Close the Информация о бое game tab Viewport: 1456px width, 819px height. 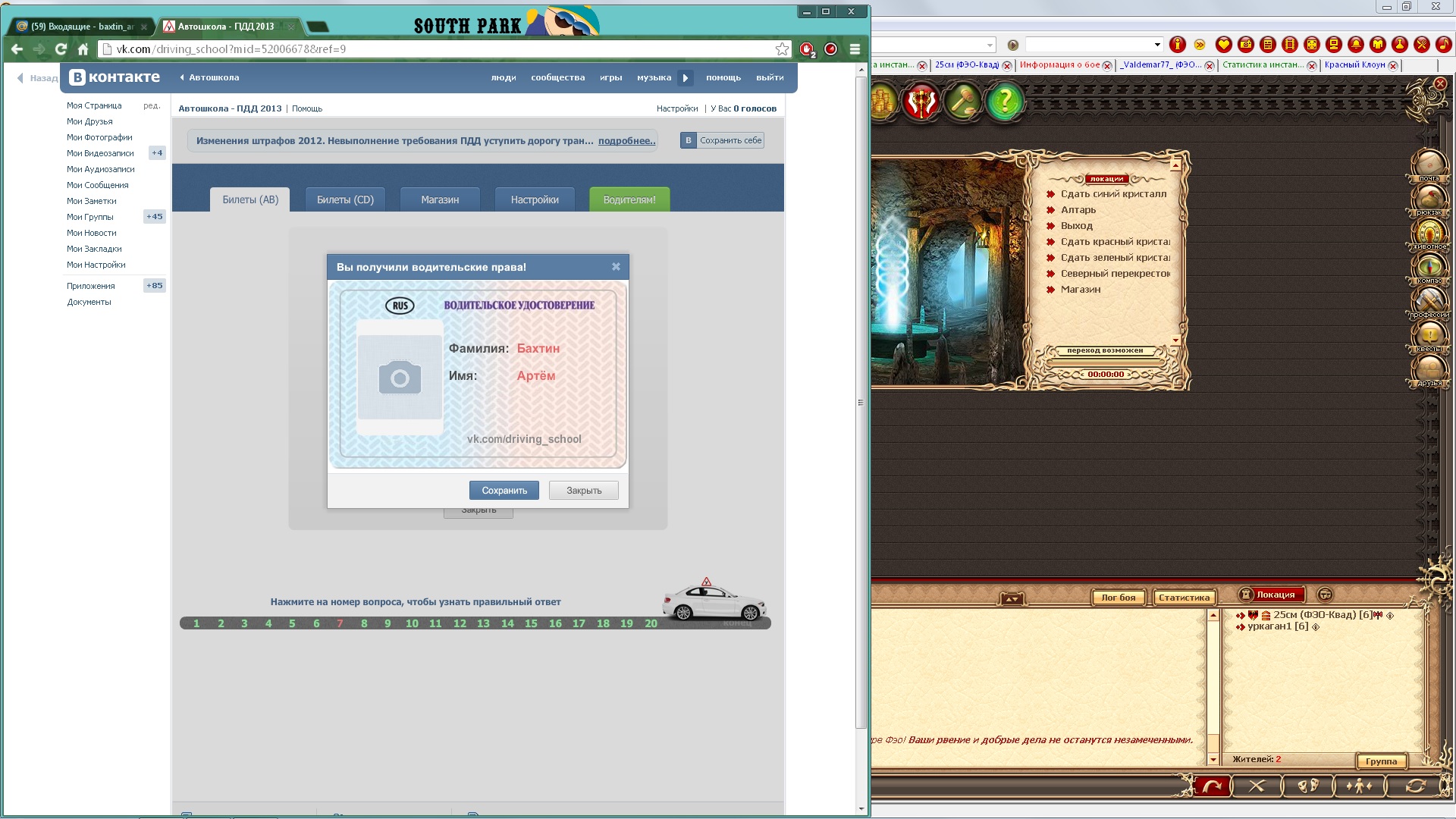click(x=1107, y=66)
